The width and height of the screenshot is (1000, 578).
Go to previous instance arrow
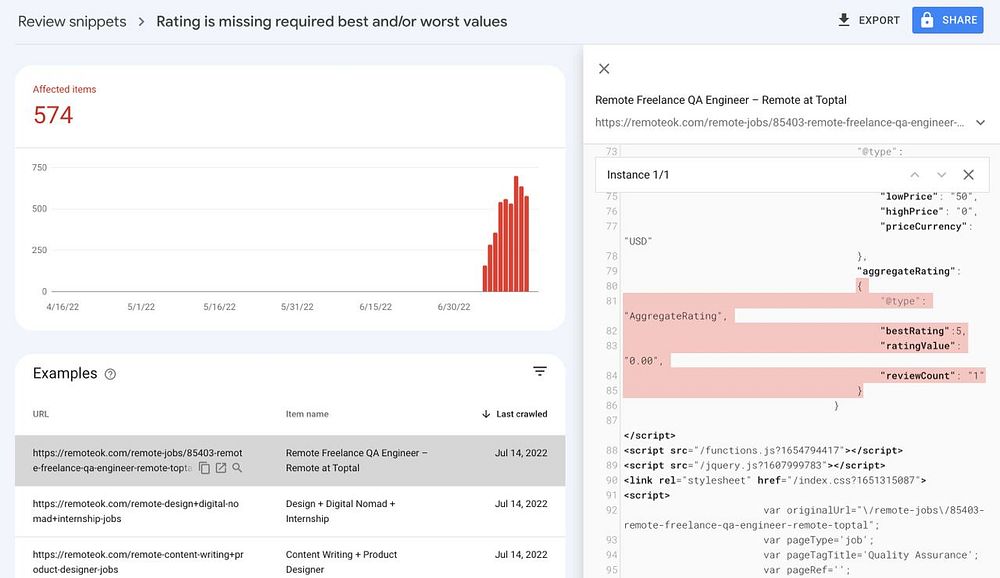click(915, 175)
